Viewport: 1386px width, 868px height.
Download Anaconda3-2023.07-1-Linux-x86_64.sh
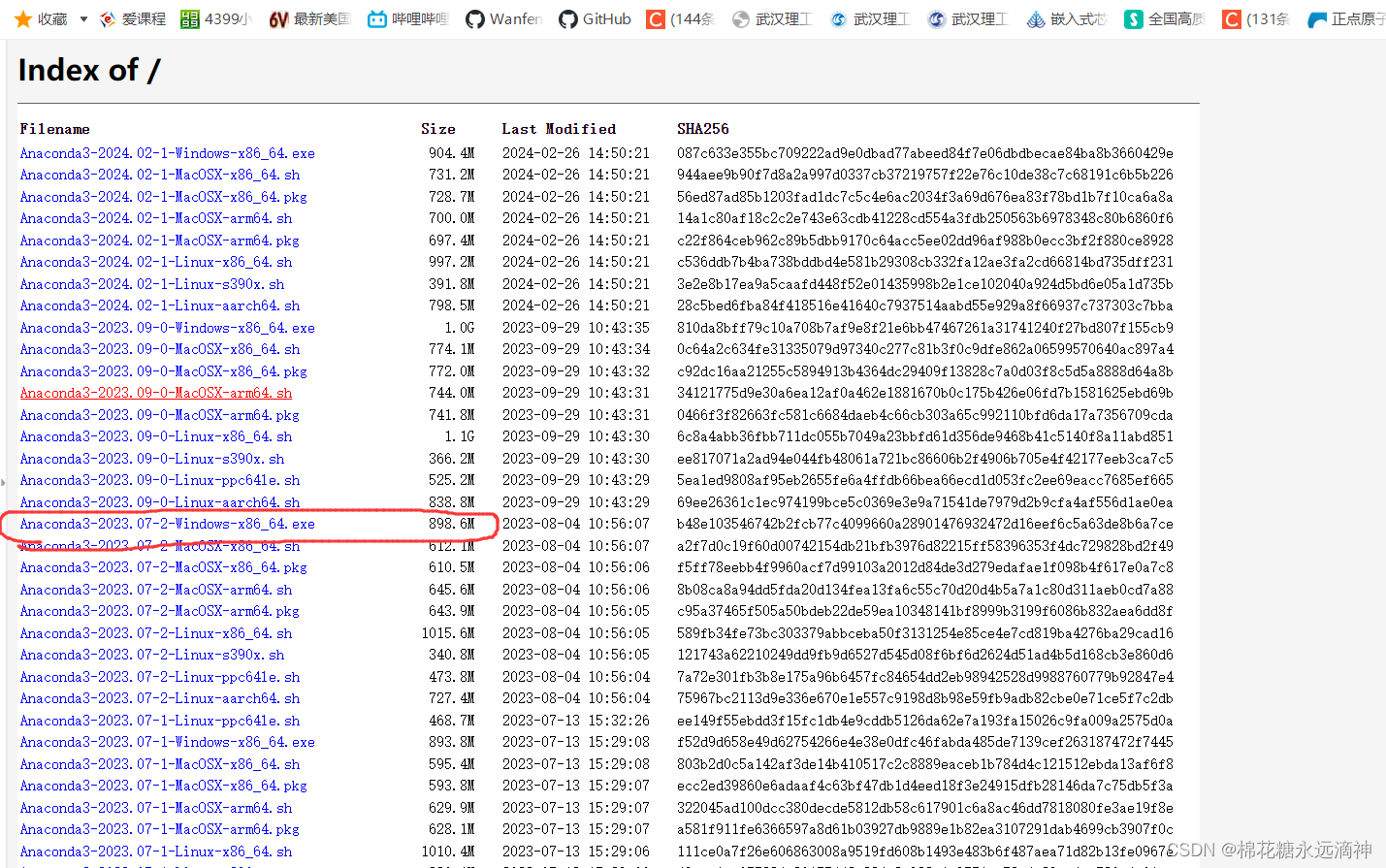pos(155,852)
